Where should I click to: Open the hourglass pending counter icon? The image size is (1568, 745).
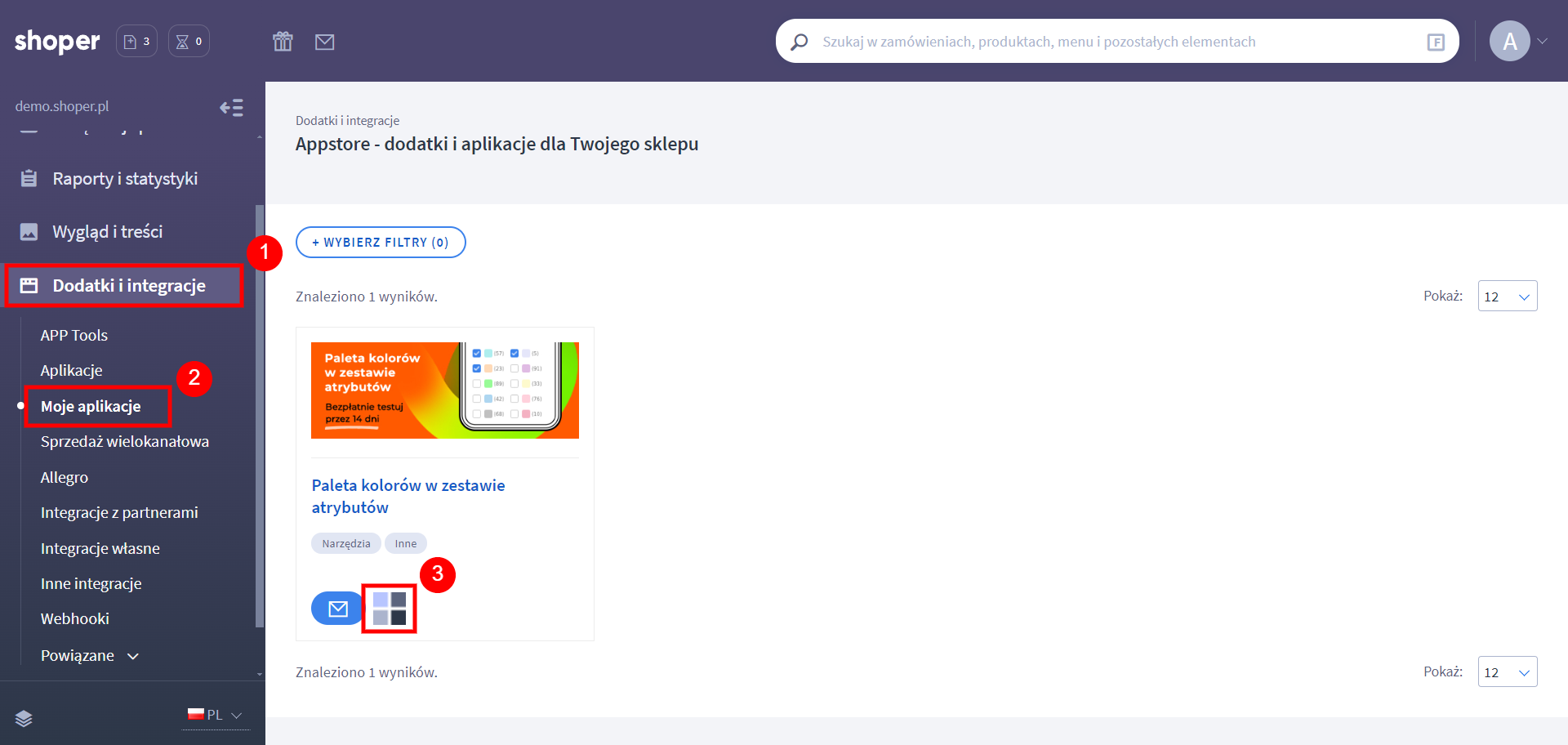coord(189,42)
